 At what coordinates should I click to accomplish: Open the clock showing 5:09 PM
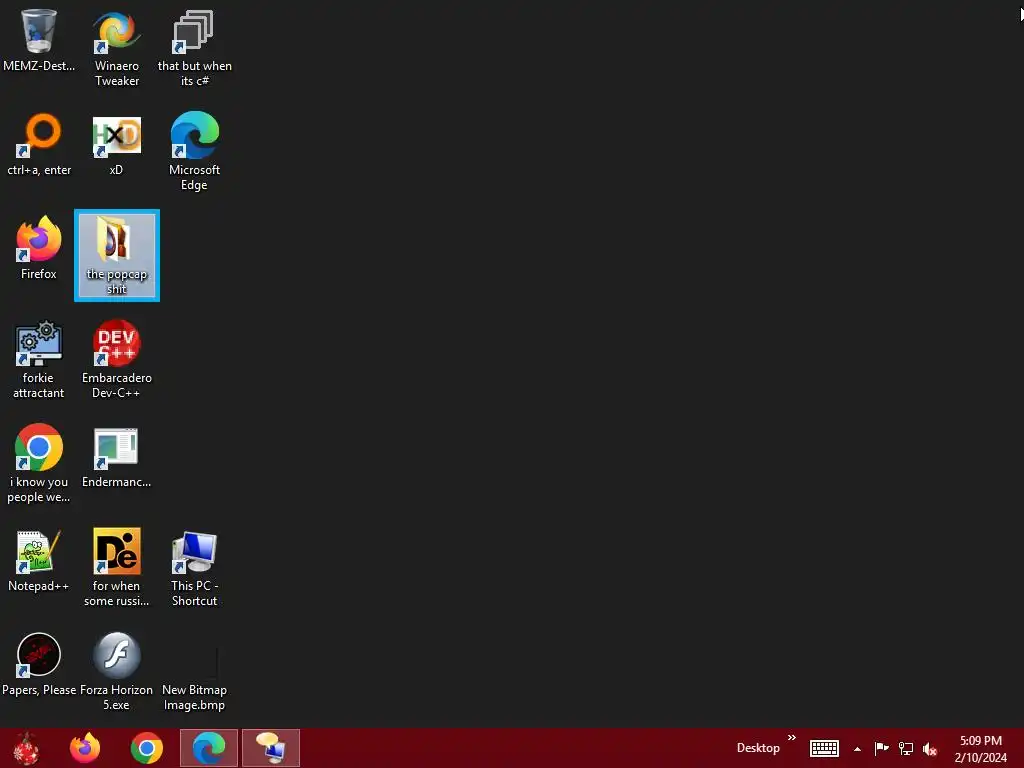coord(980,749)
